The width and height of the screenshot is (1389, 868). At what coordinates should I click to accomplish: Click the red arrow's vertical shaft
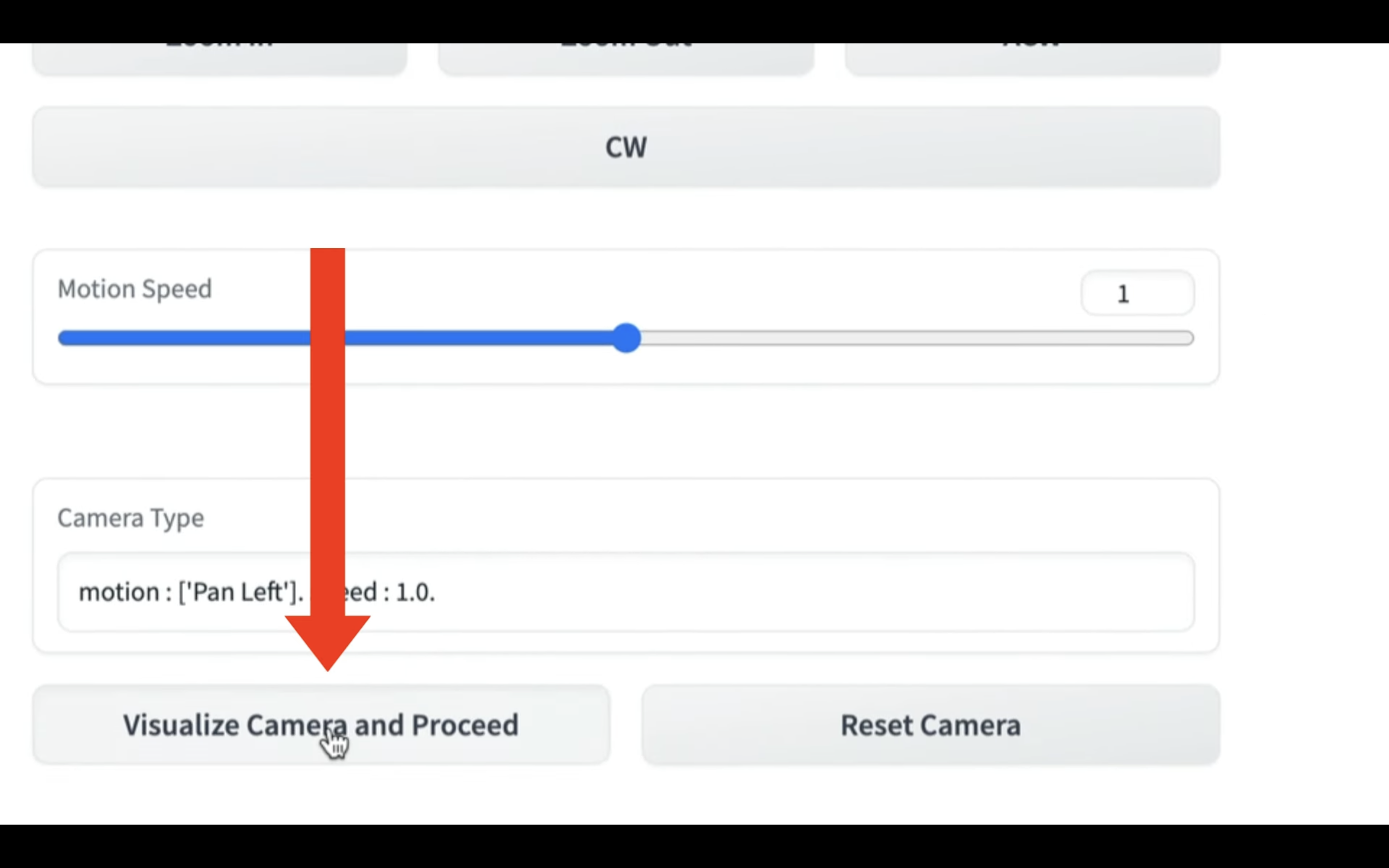[327, 432]
